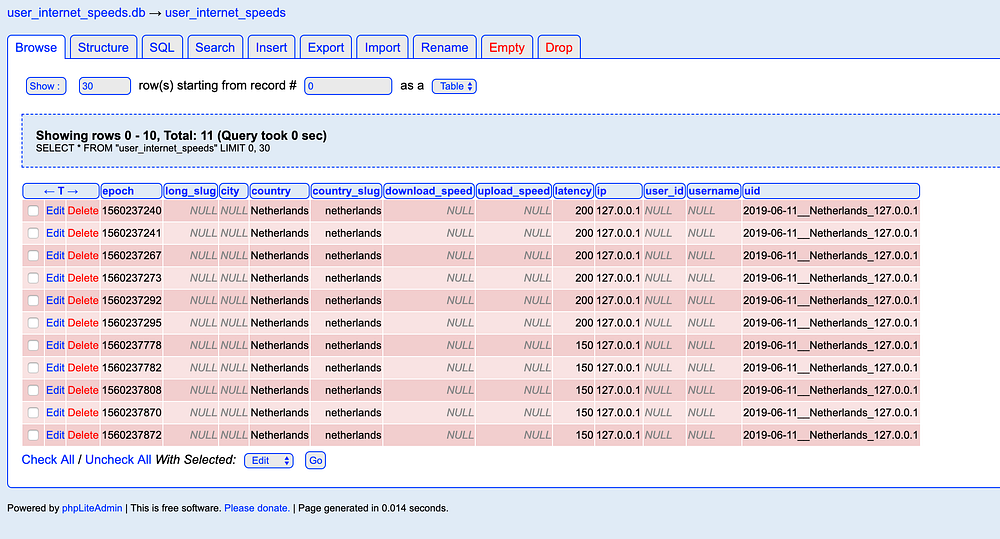Delete the row with epoch 1560237273
This screenshot has height=539, width=1000.
[x=83, y=278]
